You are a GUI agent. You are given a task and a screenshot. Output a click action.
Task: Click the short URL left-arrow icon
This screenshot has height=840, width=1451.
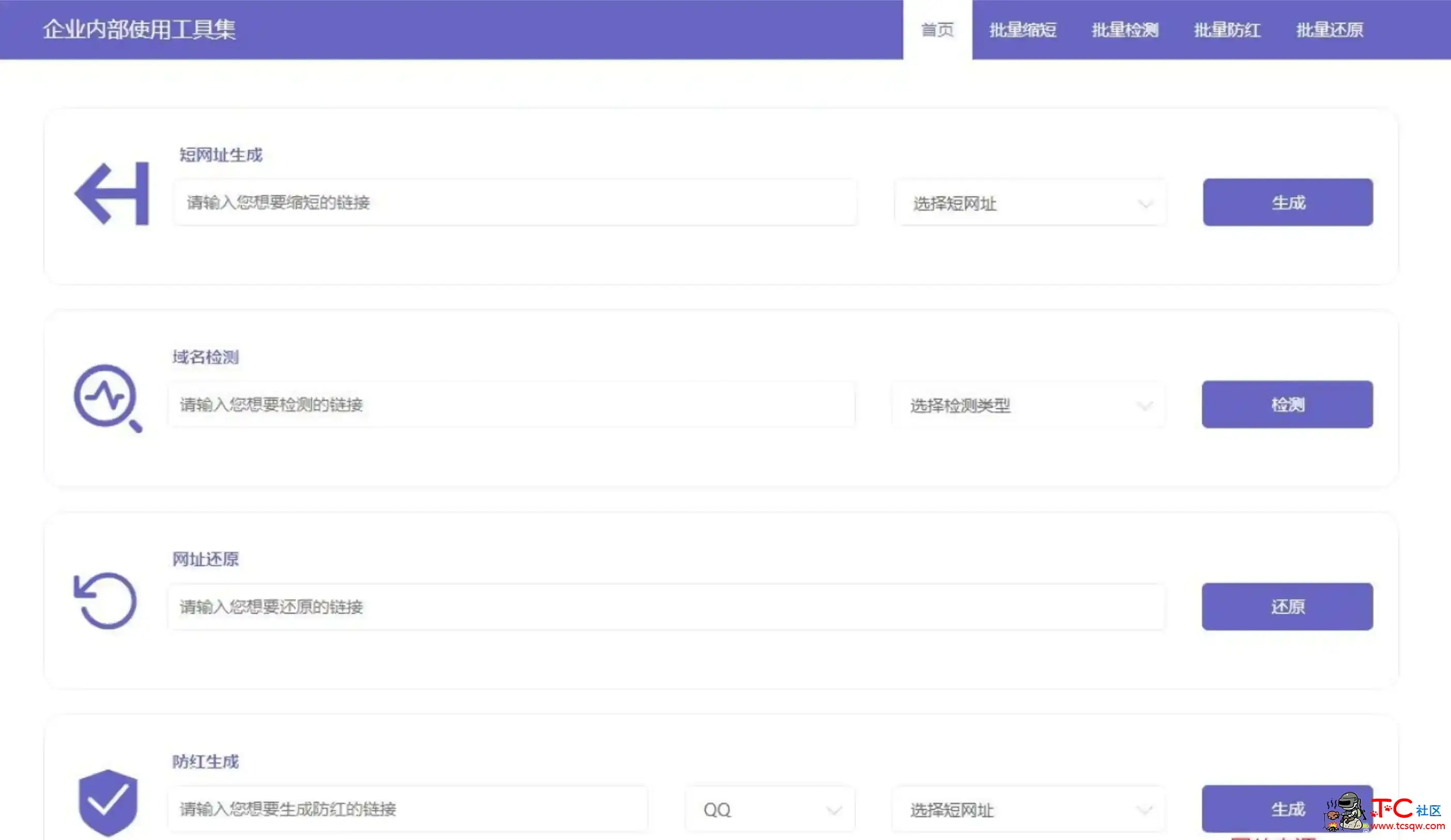coord(112,193)
